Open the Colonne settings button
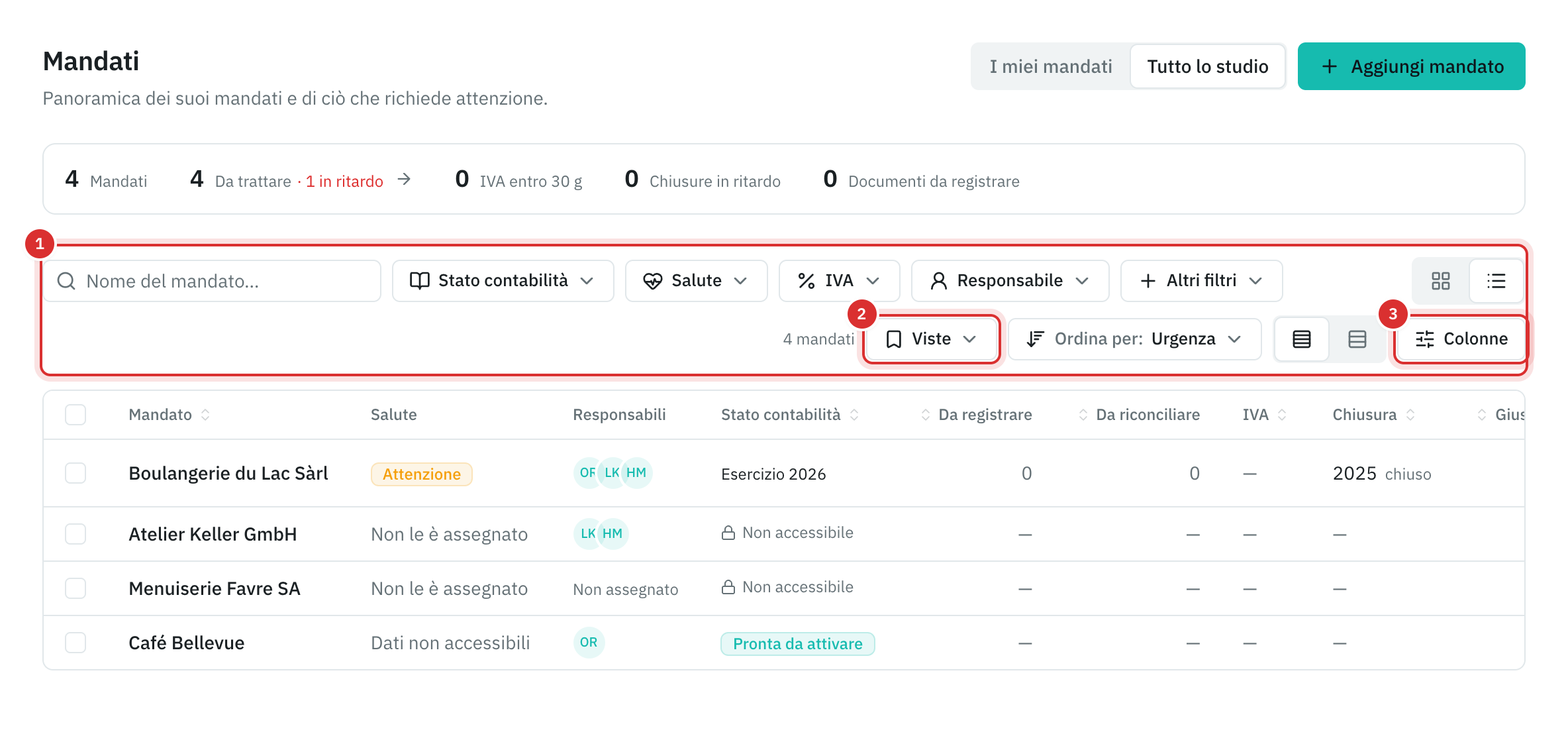 (1461, 339)
